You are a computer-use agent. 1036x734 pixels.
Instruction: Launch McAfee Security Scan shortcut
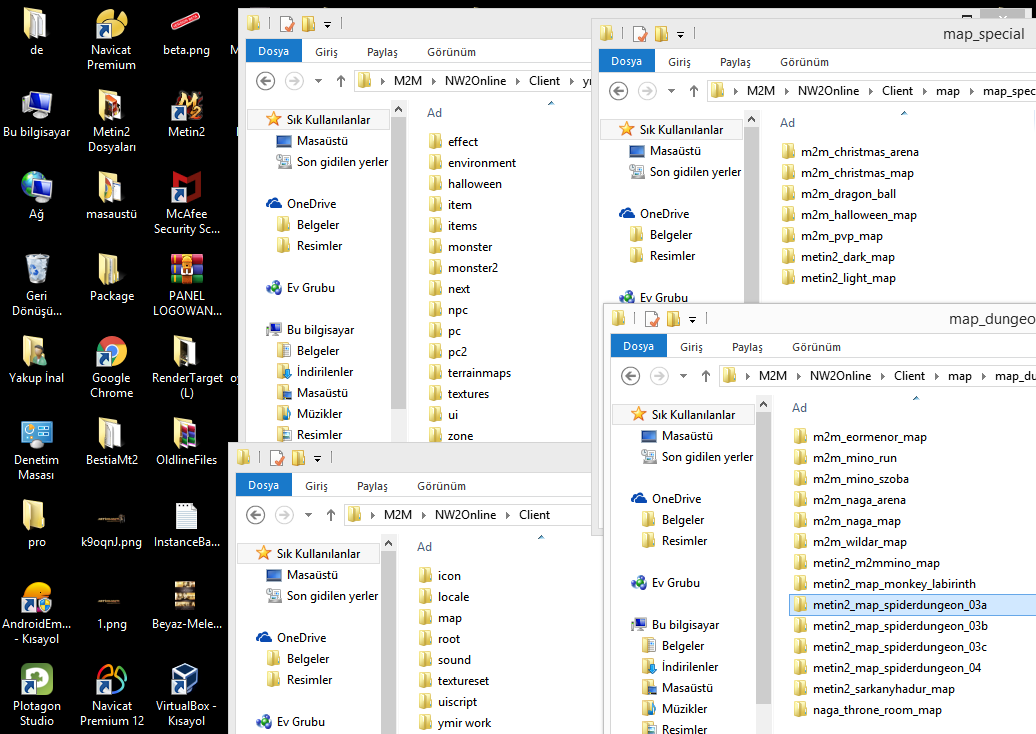coord(186,203)
